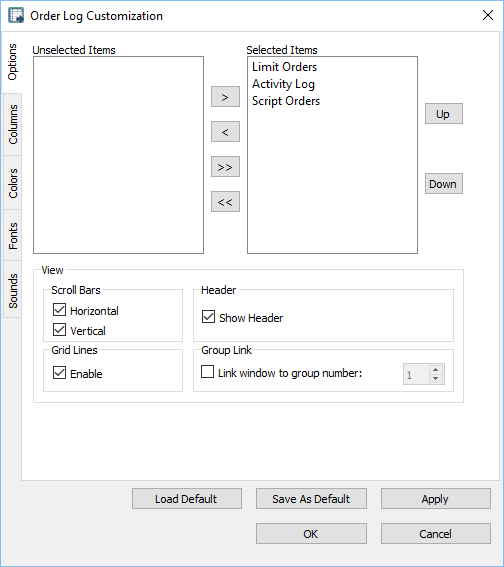Viewport: 504px width, 567px height.
Task: Check Link window to group number
Action: click(x=207, y=372)
